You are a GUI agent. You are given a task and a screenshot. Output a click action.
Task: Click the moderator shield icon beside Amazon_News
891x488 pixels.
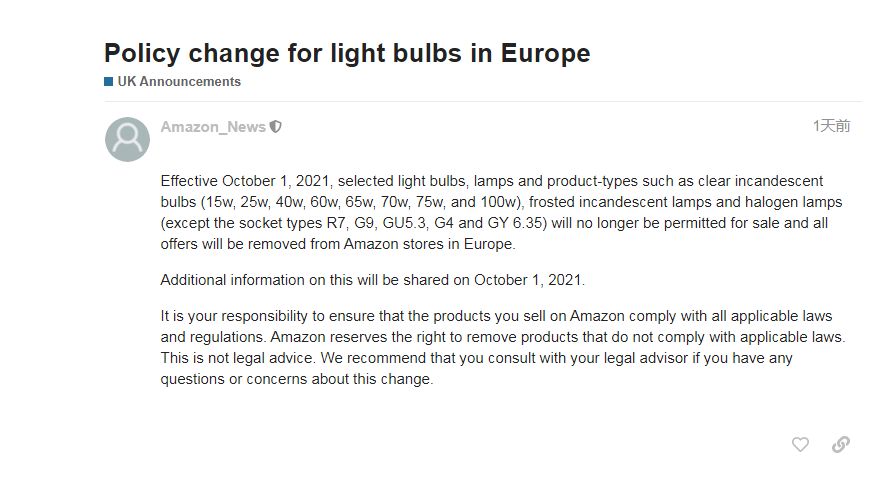point(276,127)
